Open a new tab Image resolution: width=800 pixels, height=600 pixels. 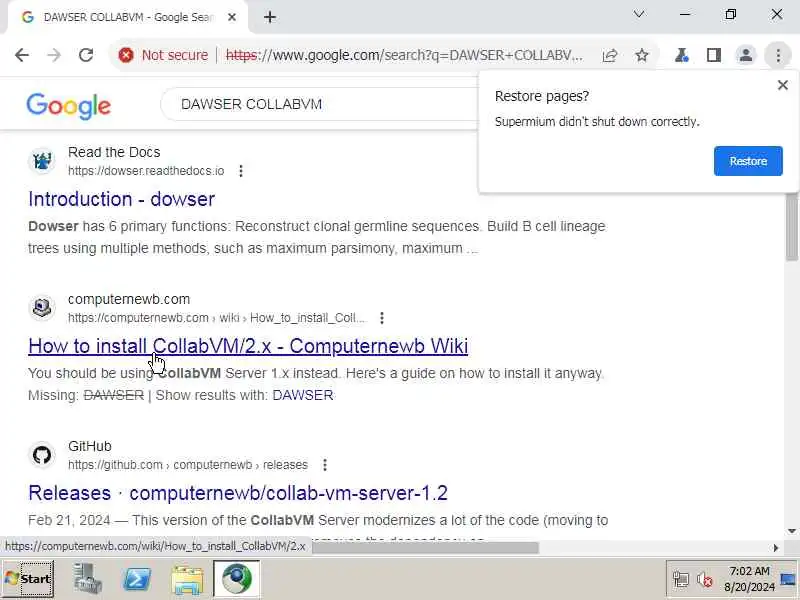click(270, 17)
